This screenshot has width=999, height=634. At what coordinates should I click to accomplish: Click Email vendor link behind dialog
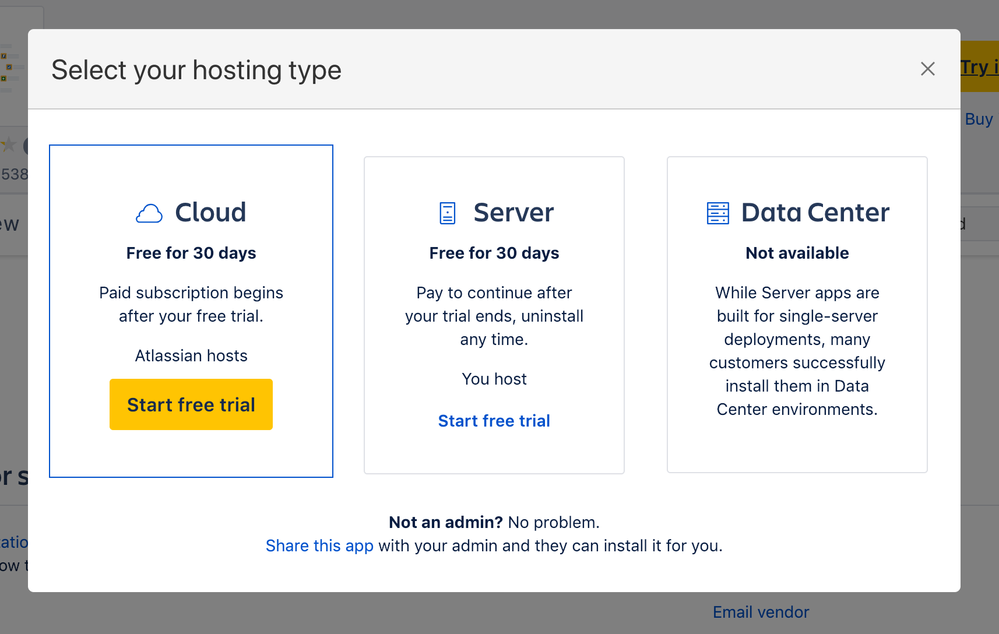pyautogui.click(x=761, y=612)
